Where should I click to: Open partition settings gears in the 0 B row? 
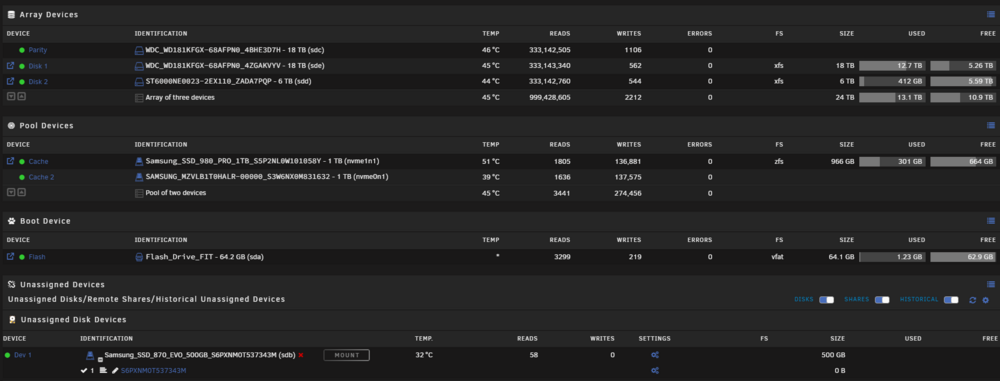coord(654,370)
